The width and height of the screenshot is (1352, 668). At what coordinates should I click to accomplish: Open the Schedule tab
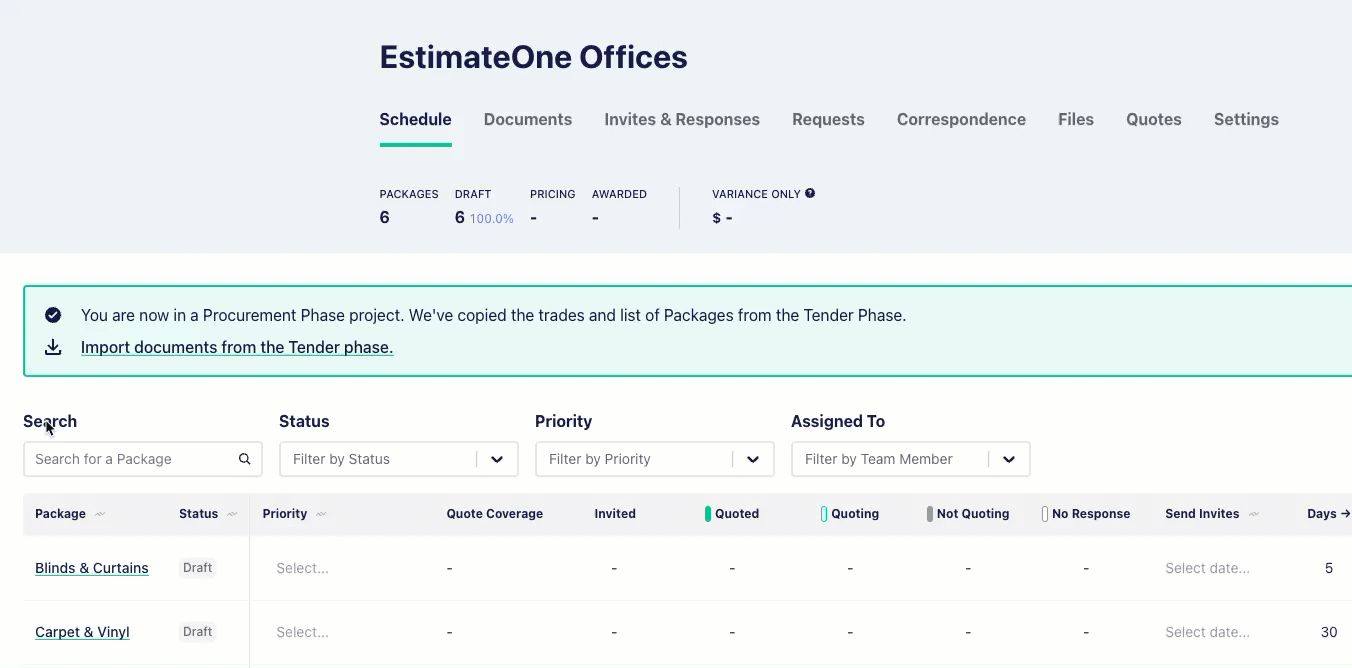pyautogui.click(x=415, y=119)
